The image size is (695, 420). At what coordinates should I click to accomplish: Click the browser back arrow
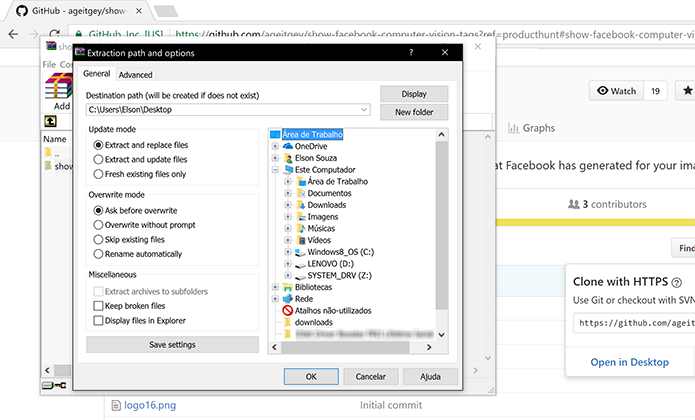[13, 34]
